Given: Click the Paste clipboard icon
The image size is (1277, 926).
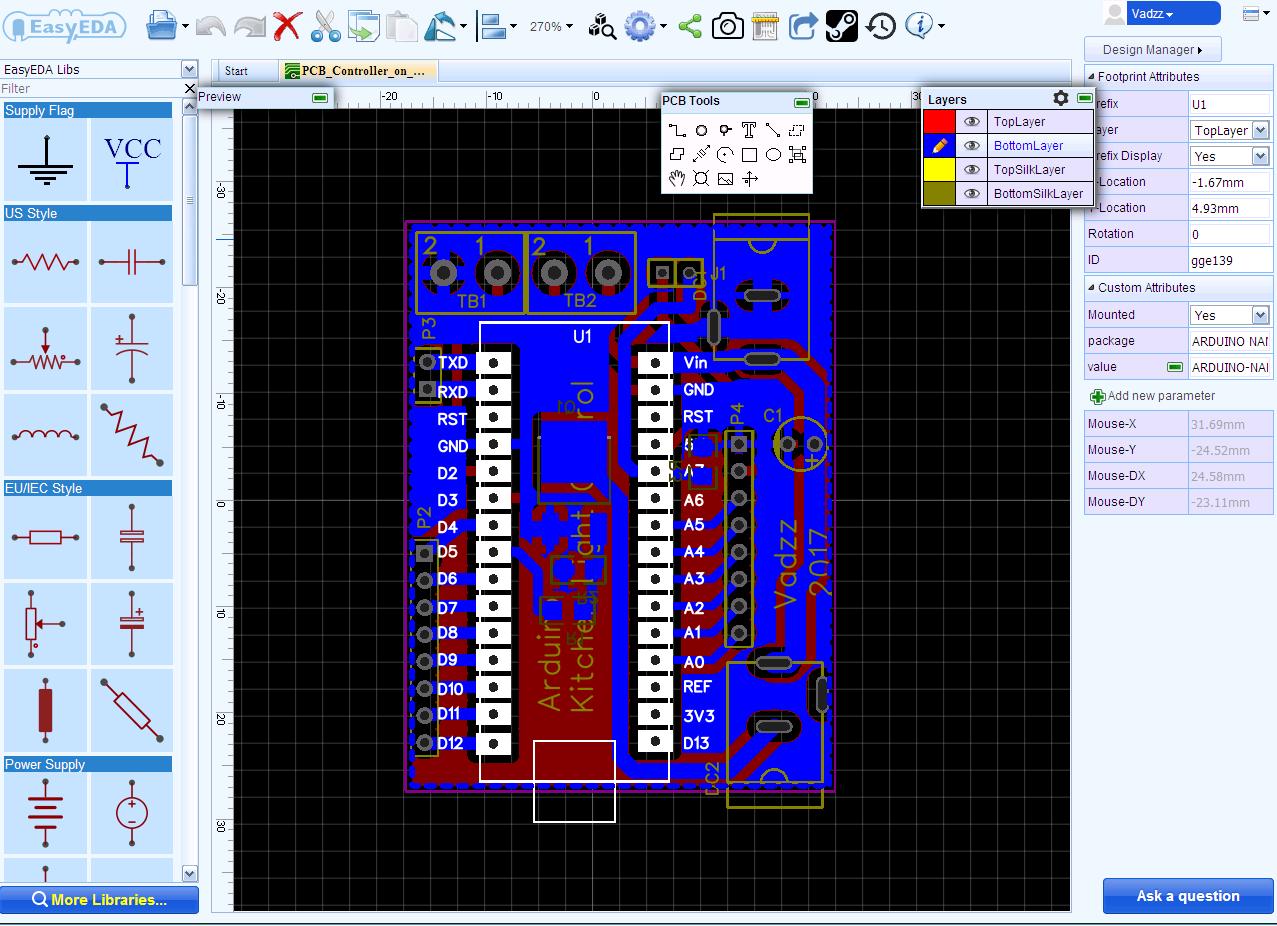Looking at the screenshot, I should click(x=401, y=26).
